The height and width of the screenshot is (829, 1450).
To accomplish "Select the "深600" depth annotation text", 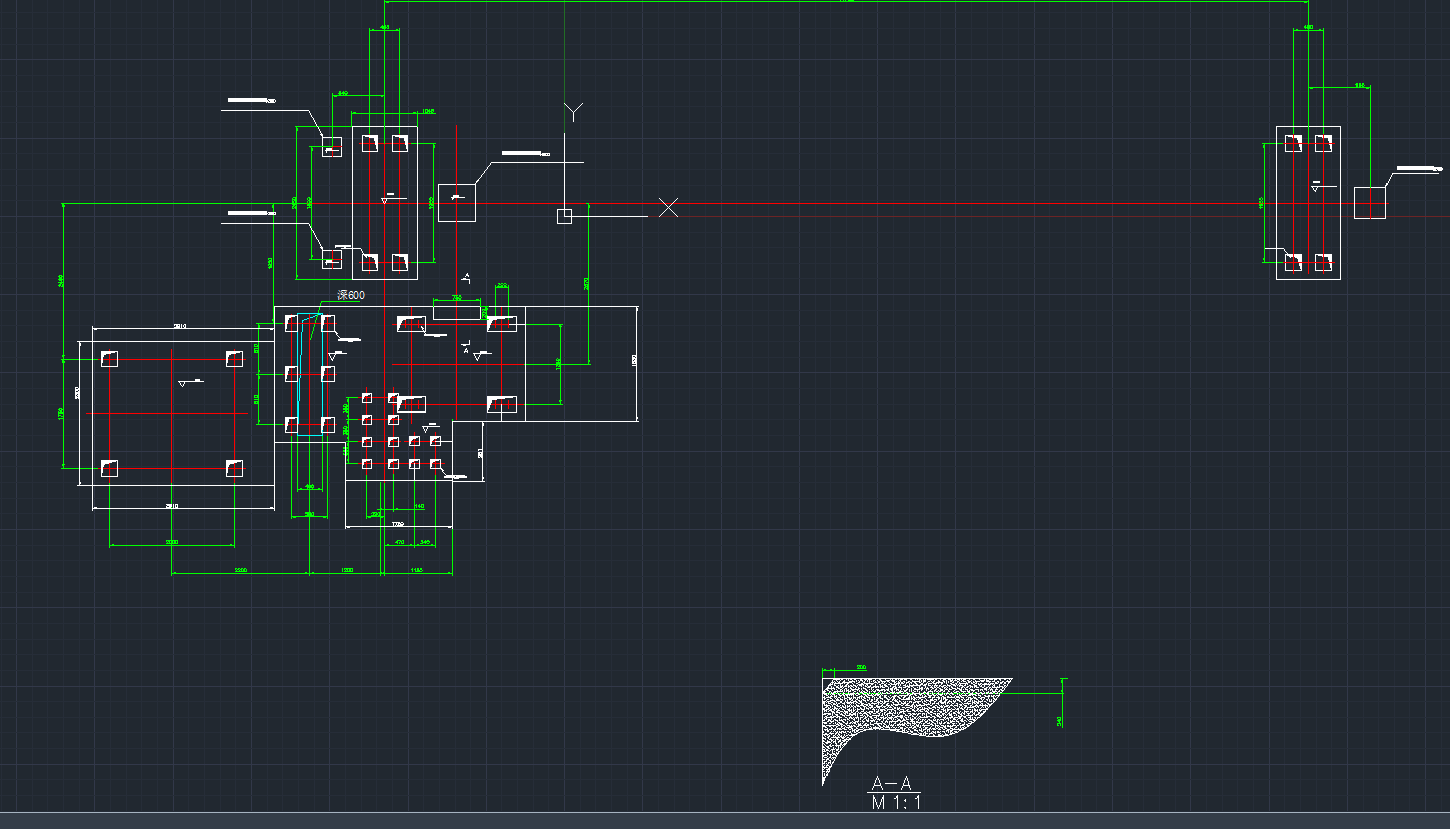I will [351, 295].
